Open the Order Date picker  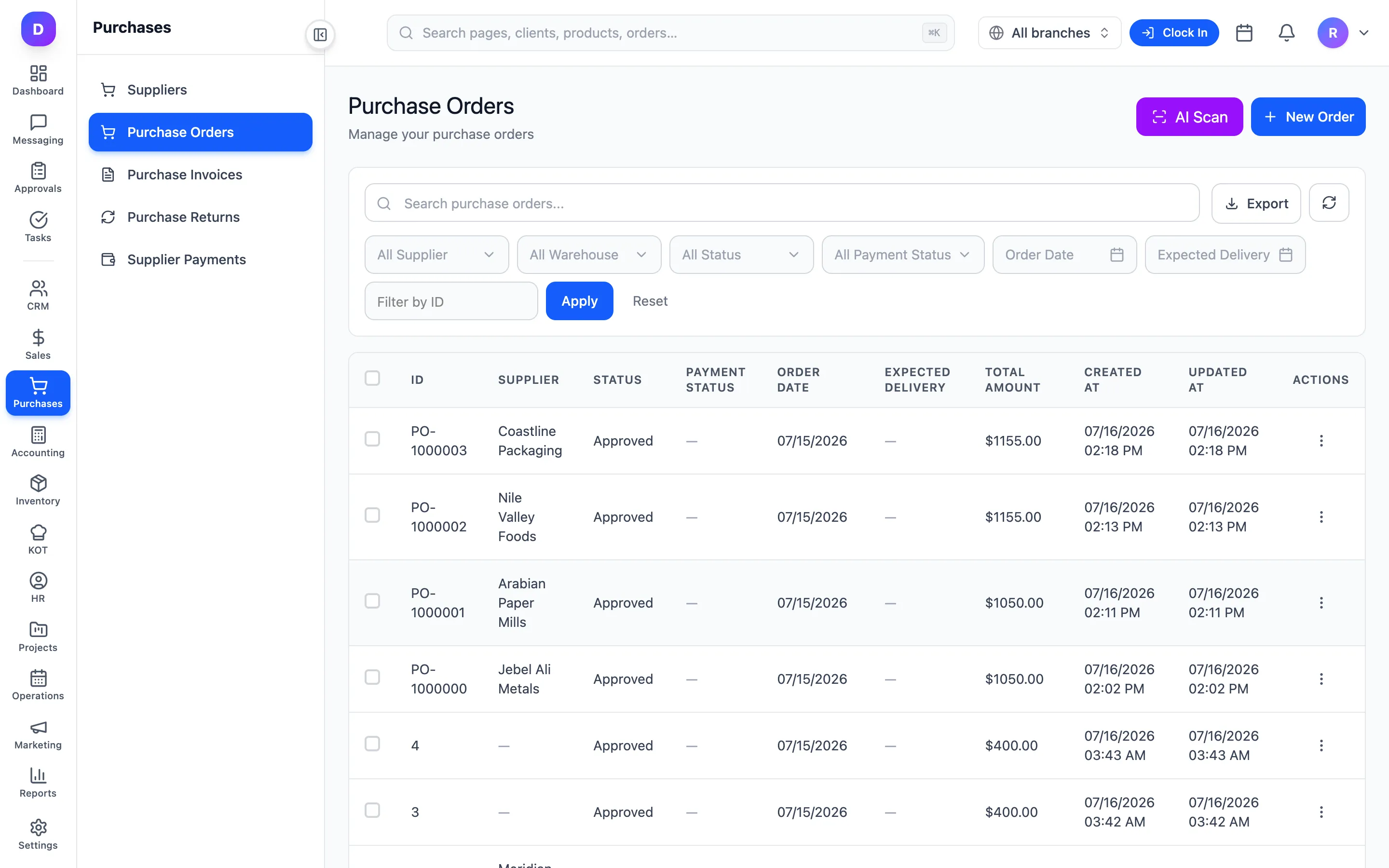[1064, 255]
